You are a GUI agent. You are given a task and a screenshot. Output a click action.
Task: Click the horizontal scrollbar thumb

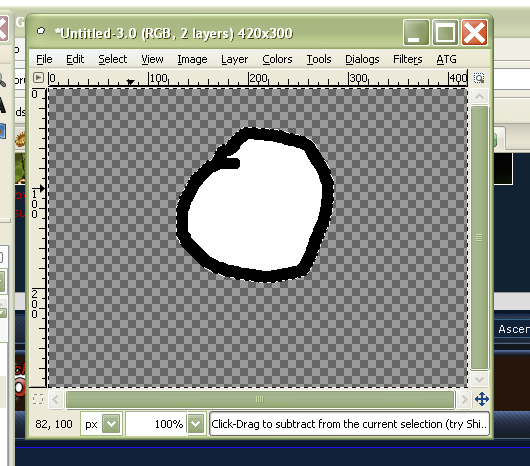(x=260, y=399)
